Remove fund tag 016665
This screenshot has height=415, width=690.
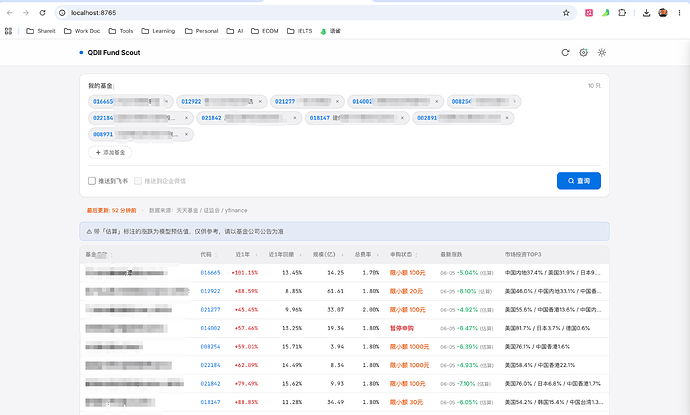click(x=166, y=101)
